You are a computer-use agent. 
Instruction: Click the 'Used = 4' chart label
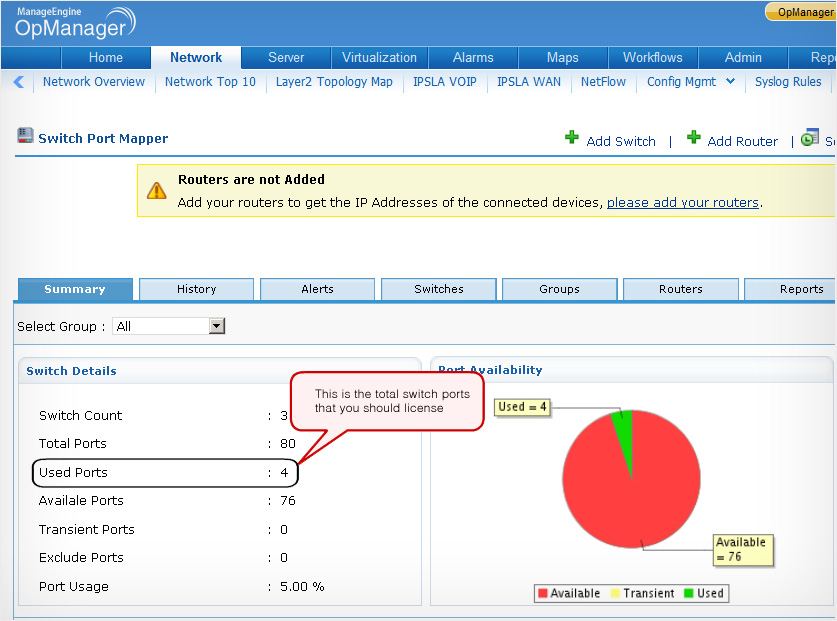[523, 407]
